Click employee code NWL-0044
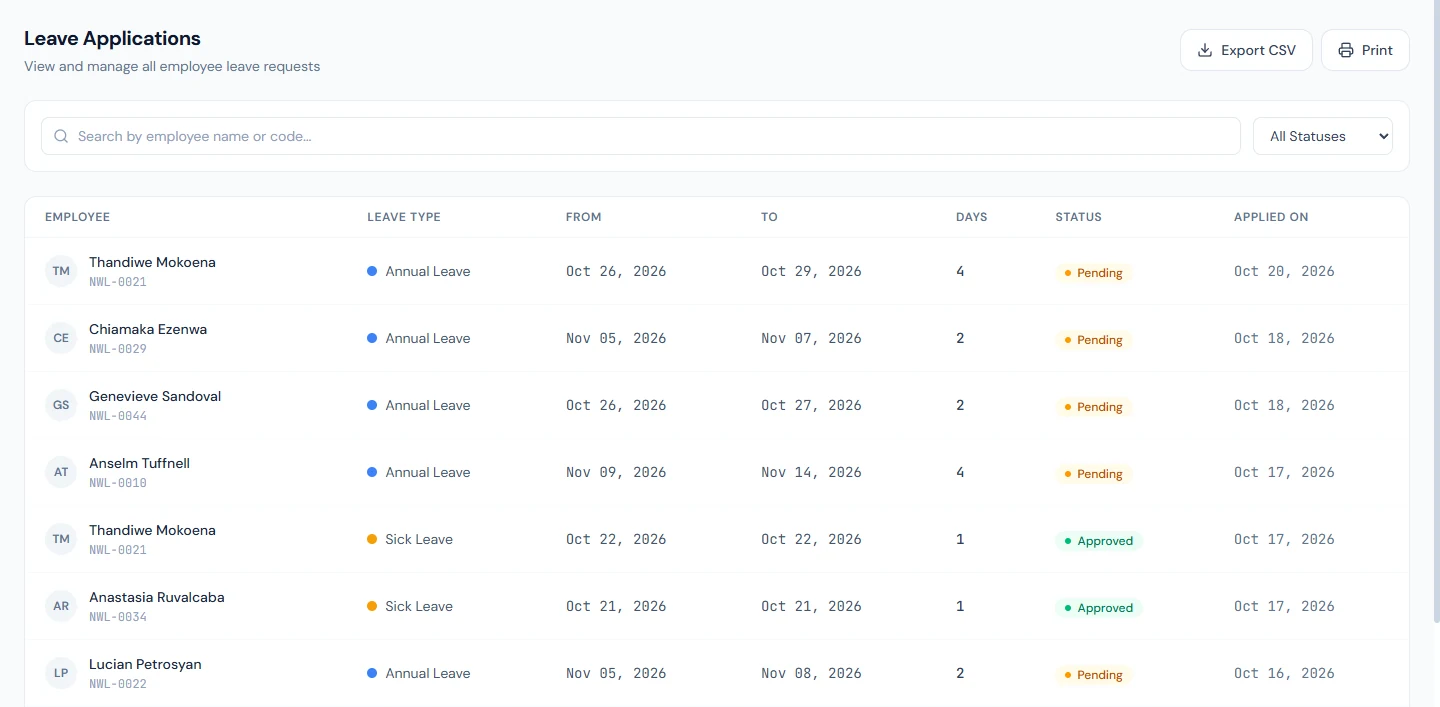The width and height of the screenshot is (1440, 707). click(x=118, y=416)
